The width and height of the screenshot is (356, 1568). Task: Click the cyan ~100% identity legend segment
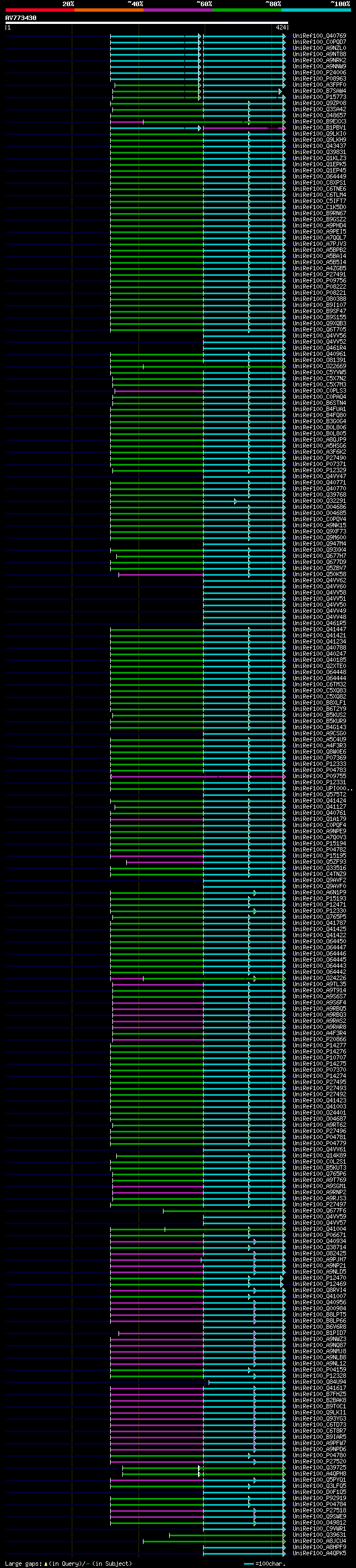pyautogui.click(x=316, y=10)
